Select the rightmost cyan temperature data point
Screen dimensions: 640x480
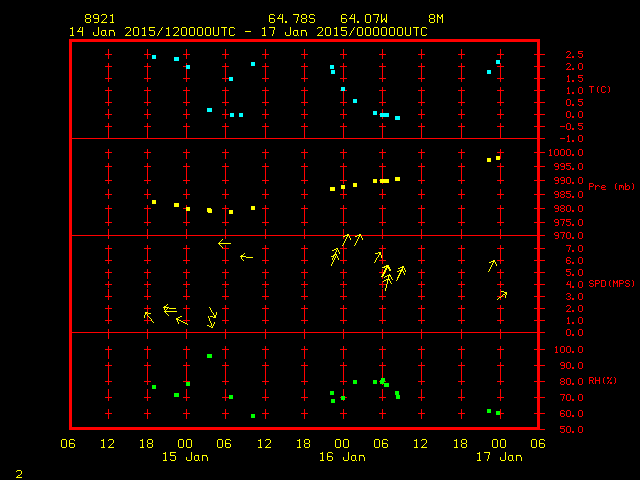[x=498, y=62]
